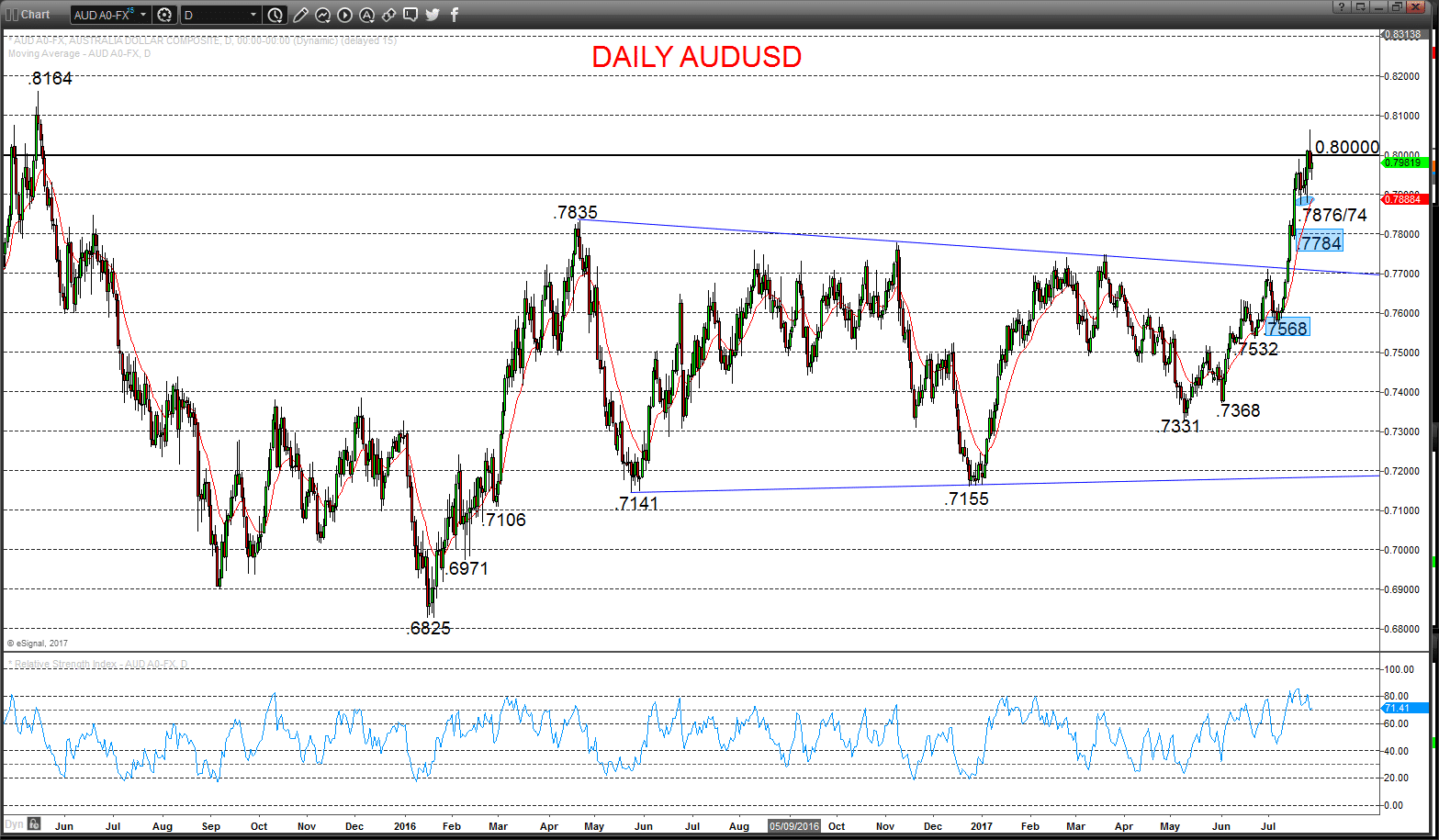Viewport: 1439px width, 840px height.
Task: Expand the D interval dropdown
Action: pyautogui.click(x=253, y=15)
